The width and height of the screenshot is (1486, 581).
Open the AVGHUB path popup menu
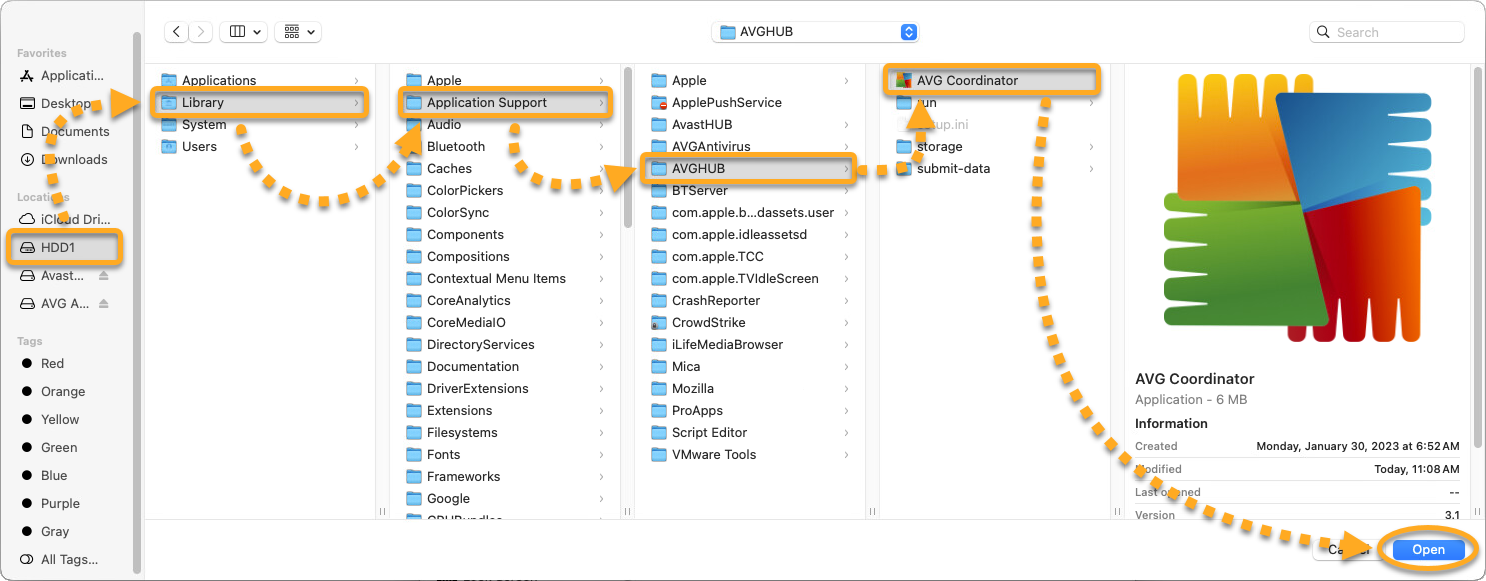(x=815, y=32)
